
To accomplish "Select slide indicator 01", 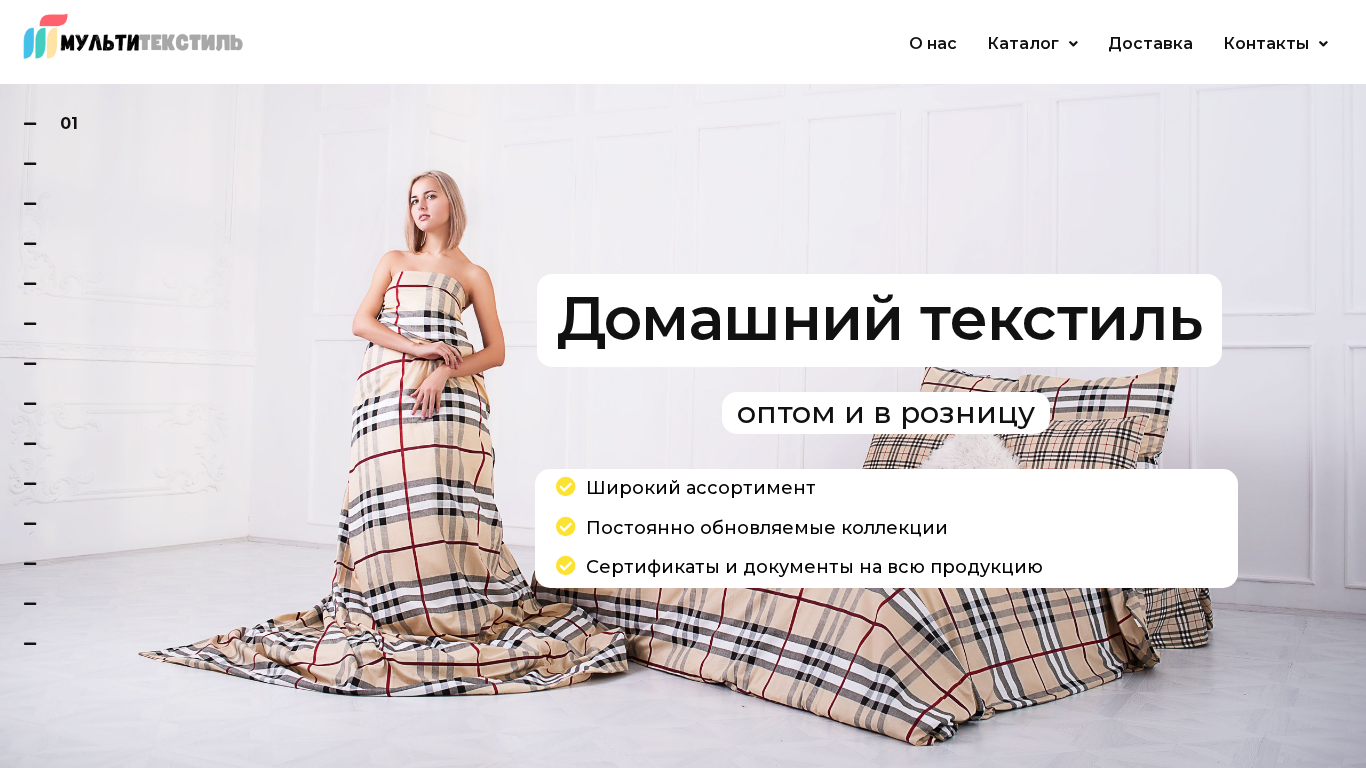I will click(x=69, y=123).
